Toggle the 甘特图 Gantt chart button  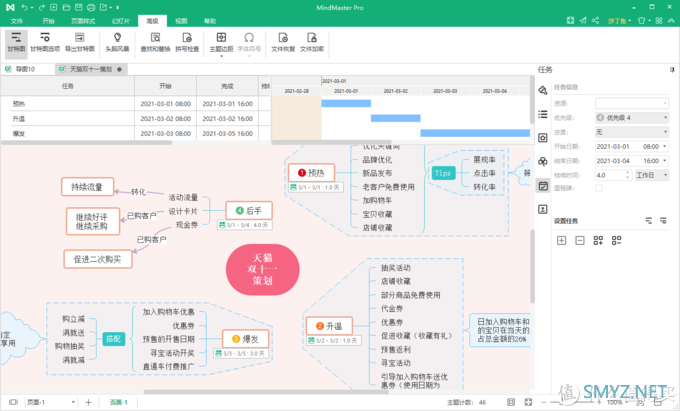point(16,43)
